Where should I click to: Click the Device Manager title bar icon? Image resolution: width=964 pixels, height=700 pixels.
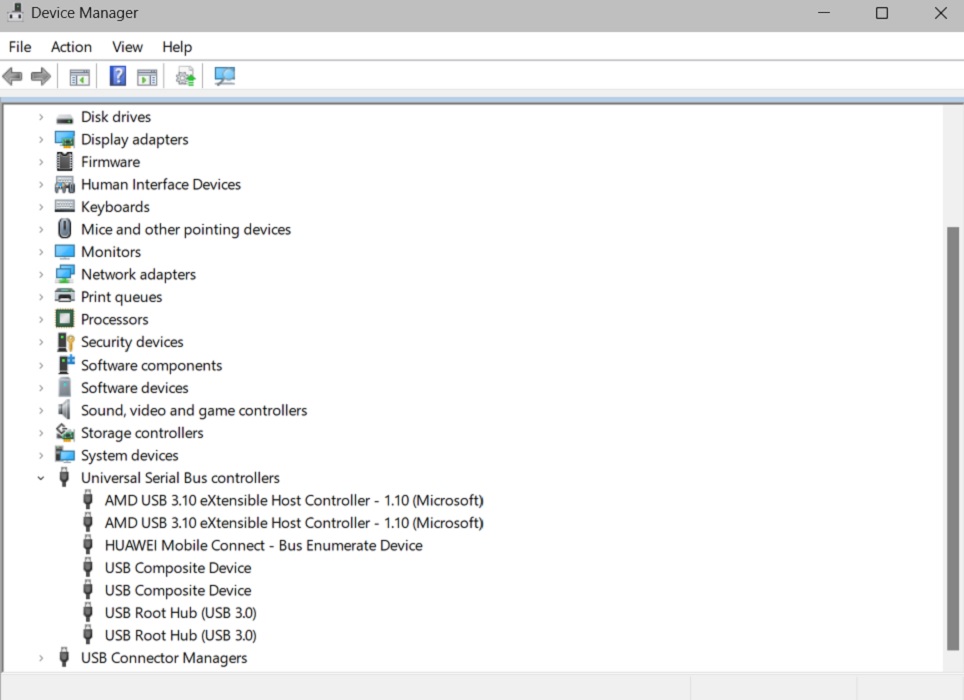point(14,13)
